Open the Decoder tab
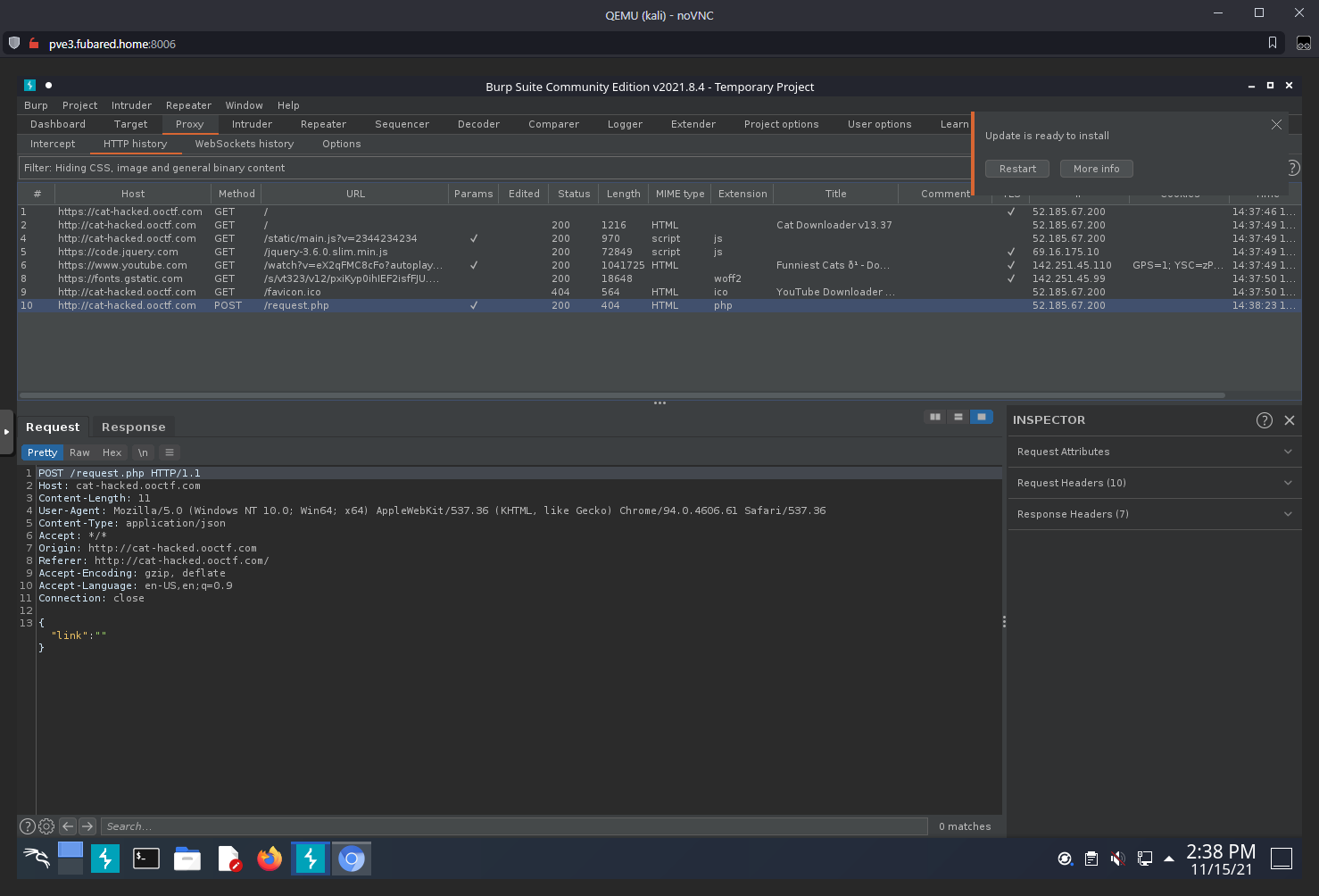Image resolution: width=1319 pixels, height=896 pixels. [x=478, y=124]
